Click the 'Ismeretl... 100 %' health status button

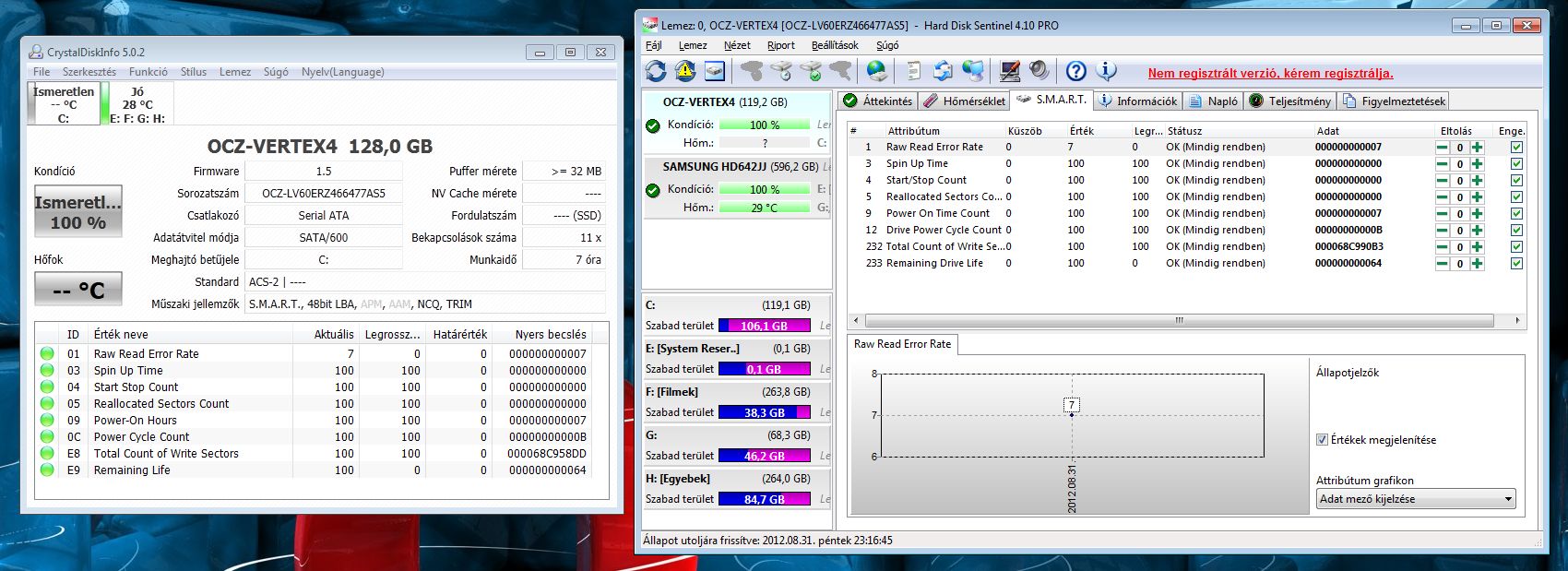point(78,212)
